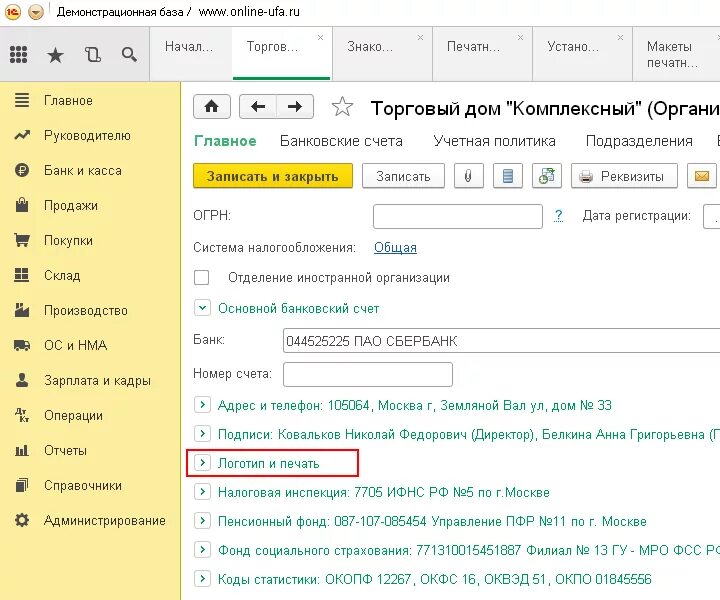720x600 pixels.
Task: Open the history icon in top panel
Action: click(x=93, y=55)
